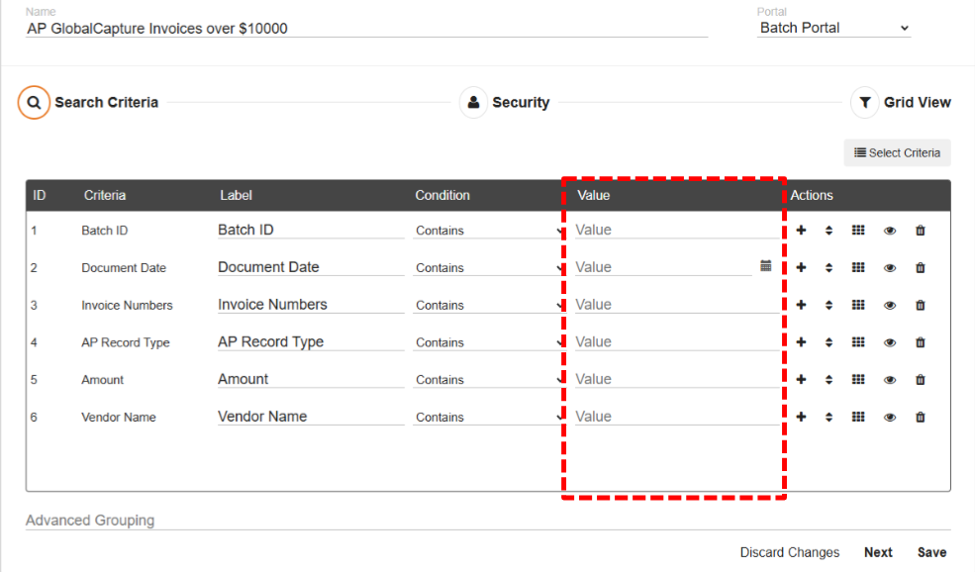Click the Value field for Document Date
The image size is (975, 572).
click(663, 267)
